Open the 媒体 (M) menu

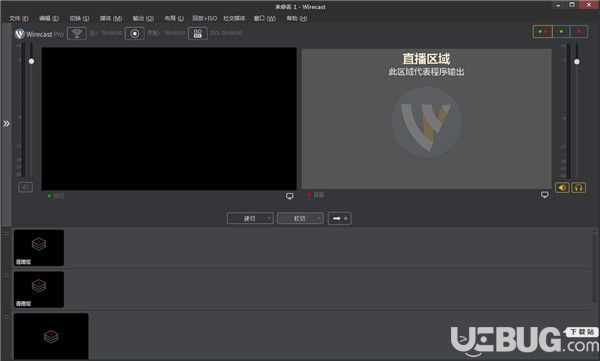(x=111, y=18)
